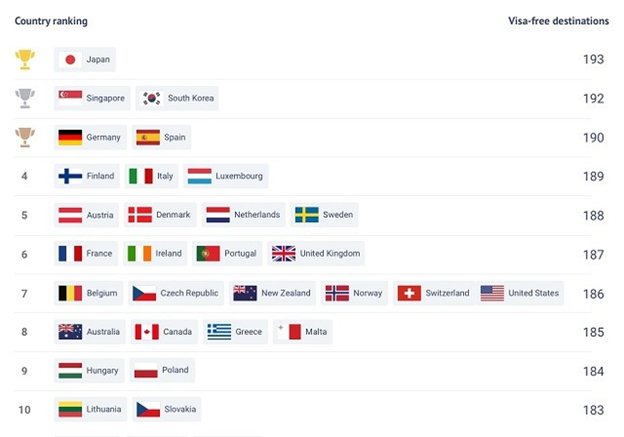624x437 pixels.
Task: Select the Luxembourg country tag
Action: (226, 176)
